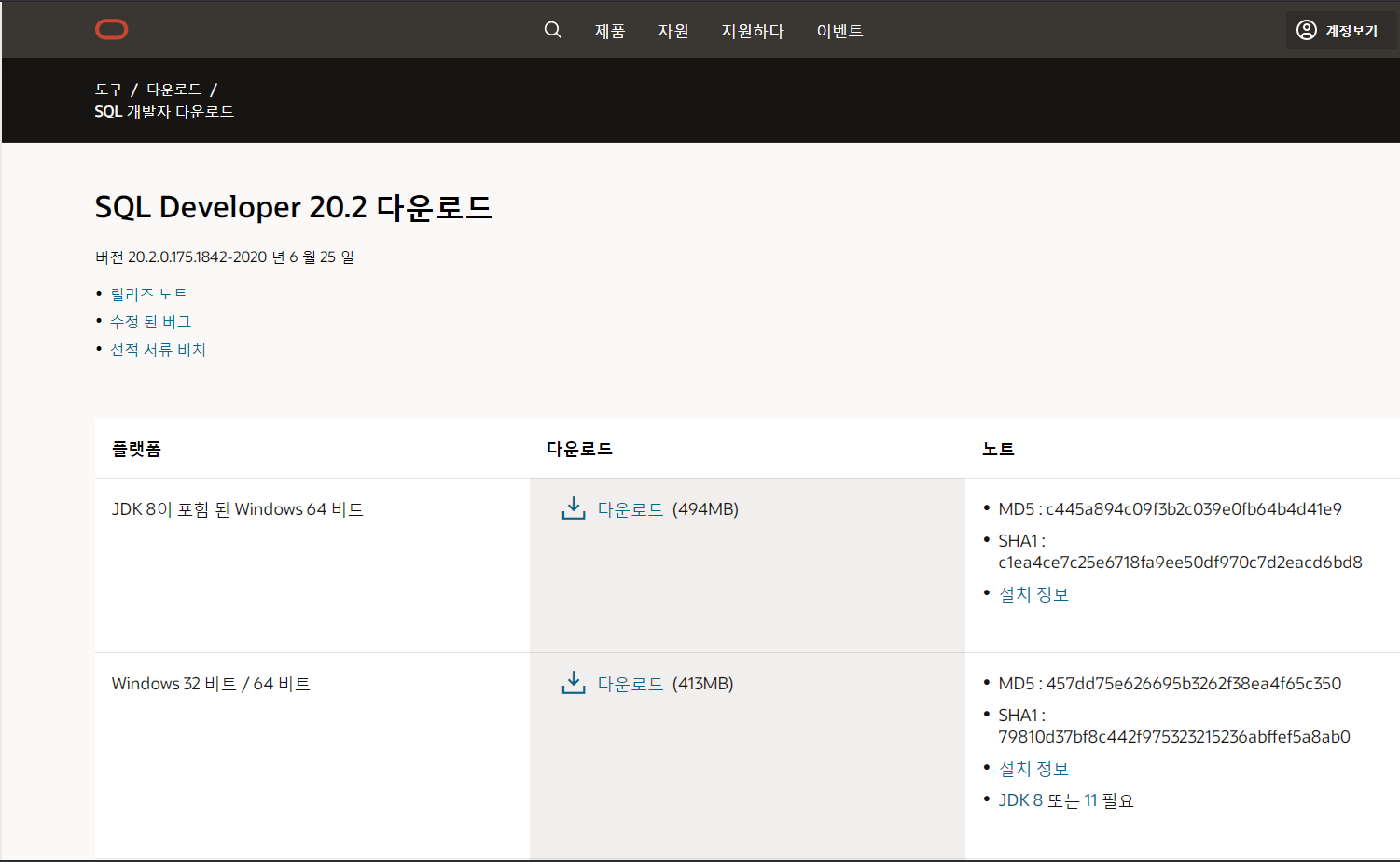The width and height of the screenshot is (1400, 862).
Task: Click the SQL Developer 20.2 다운로드 heading
Action: click(x=294, y=207)
